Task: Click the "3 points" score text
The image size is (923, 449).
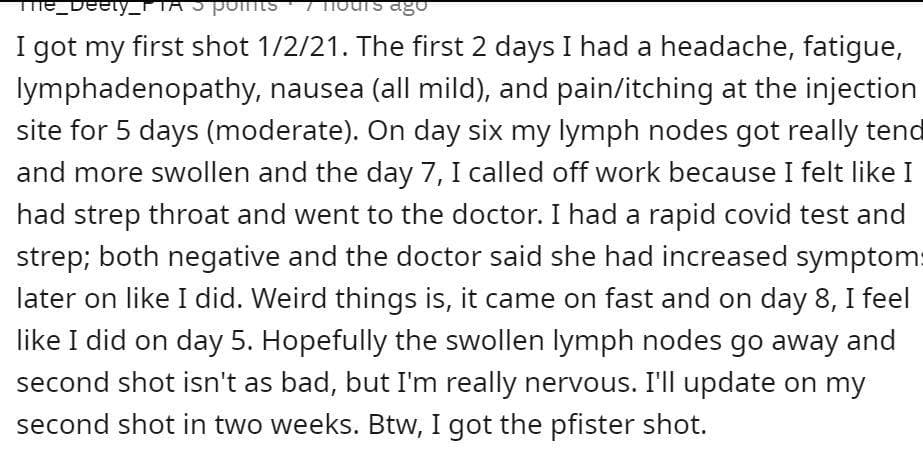Action: click(234, 5)
